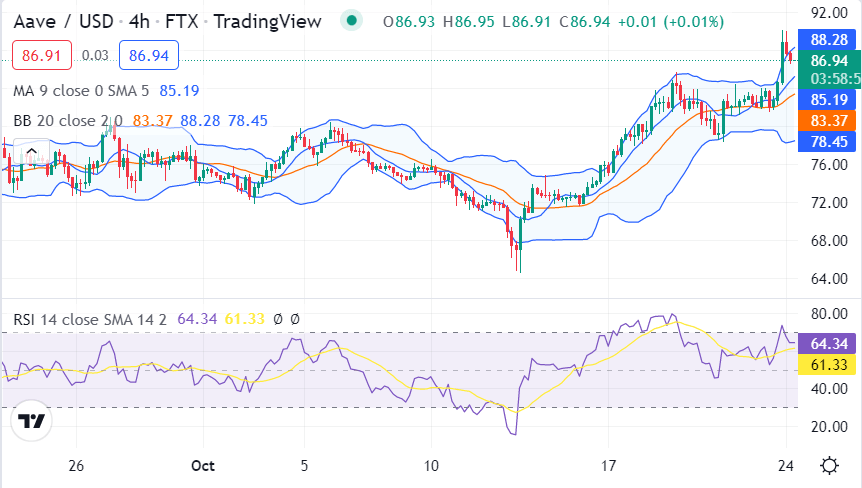Image resolution: width=862 pixels, height=488 pixels.
Task: Click the 26 date on time axis
Action: click(76, 466)
